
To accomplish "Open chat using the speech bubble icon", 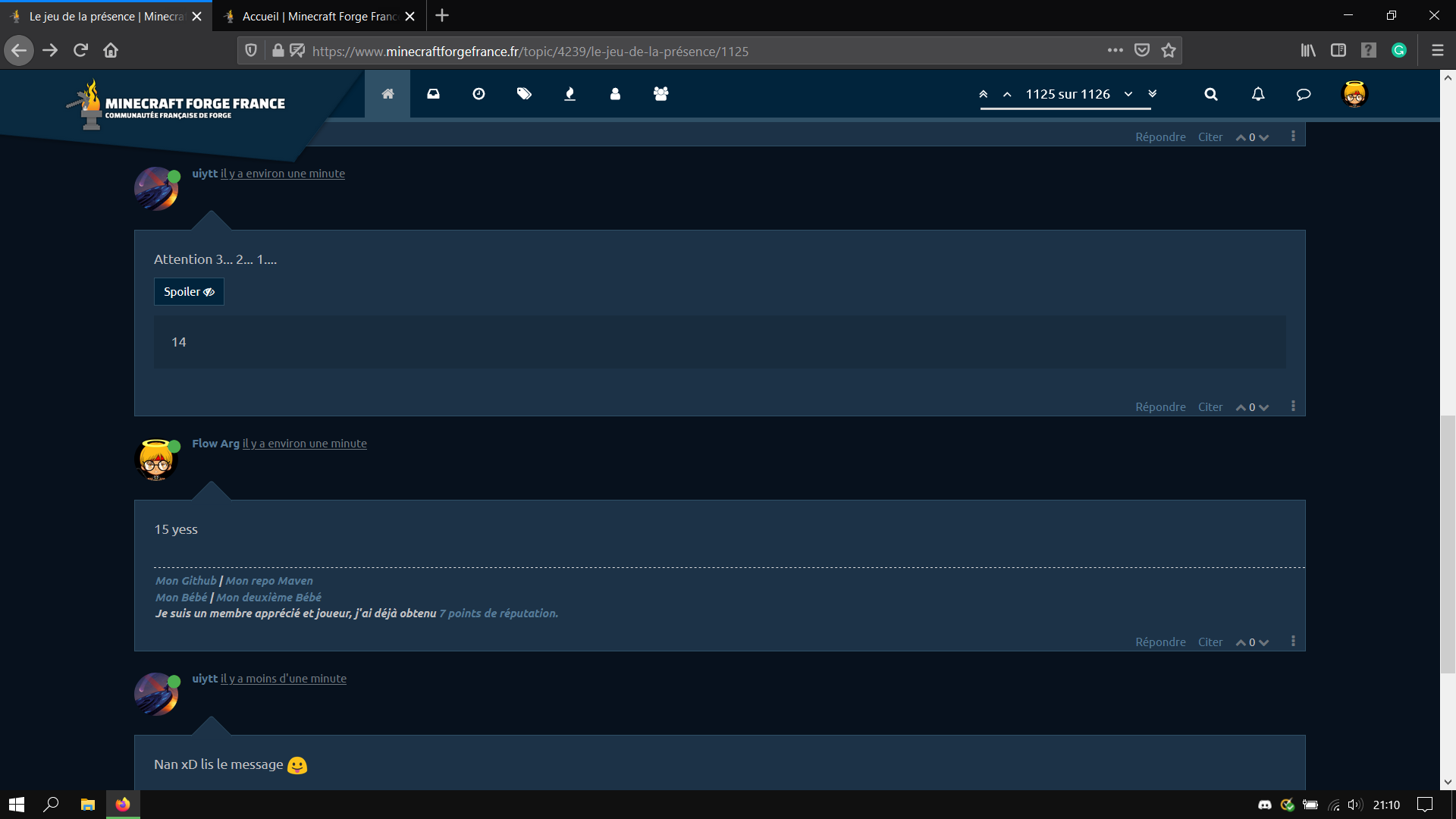I will point(1303,94).
